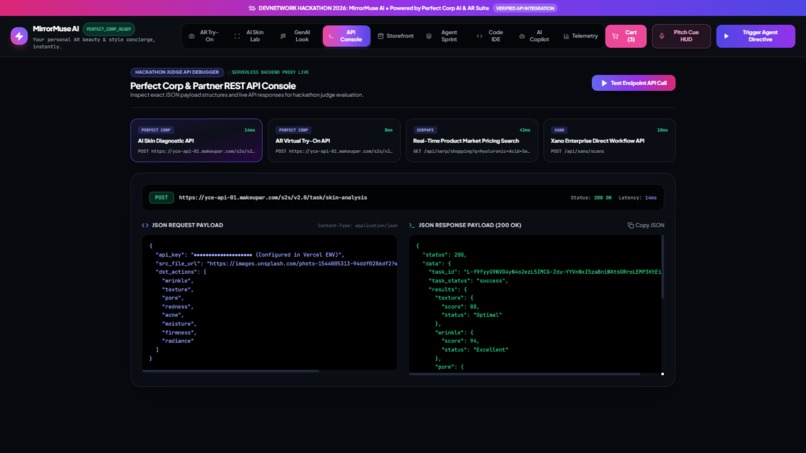Viewport: 806px width, 453px height.
Task: Select Xano Enterprise Direct Workflow API card
Action: coord(609,140)
